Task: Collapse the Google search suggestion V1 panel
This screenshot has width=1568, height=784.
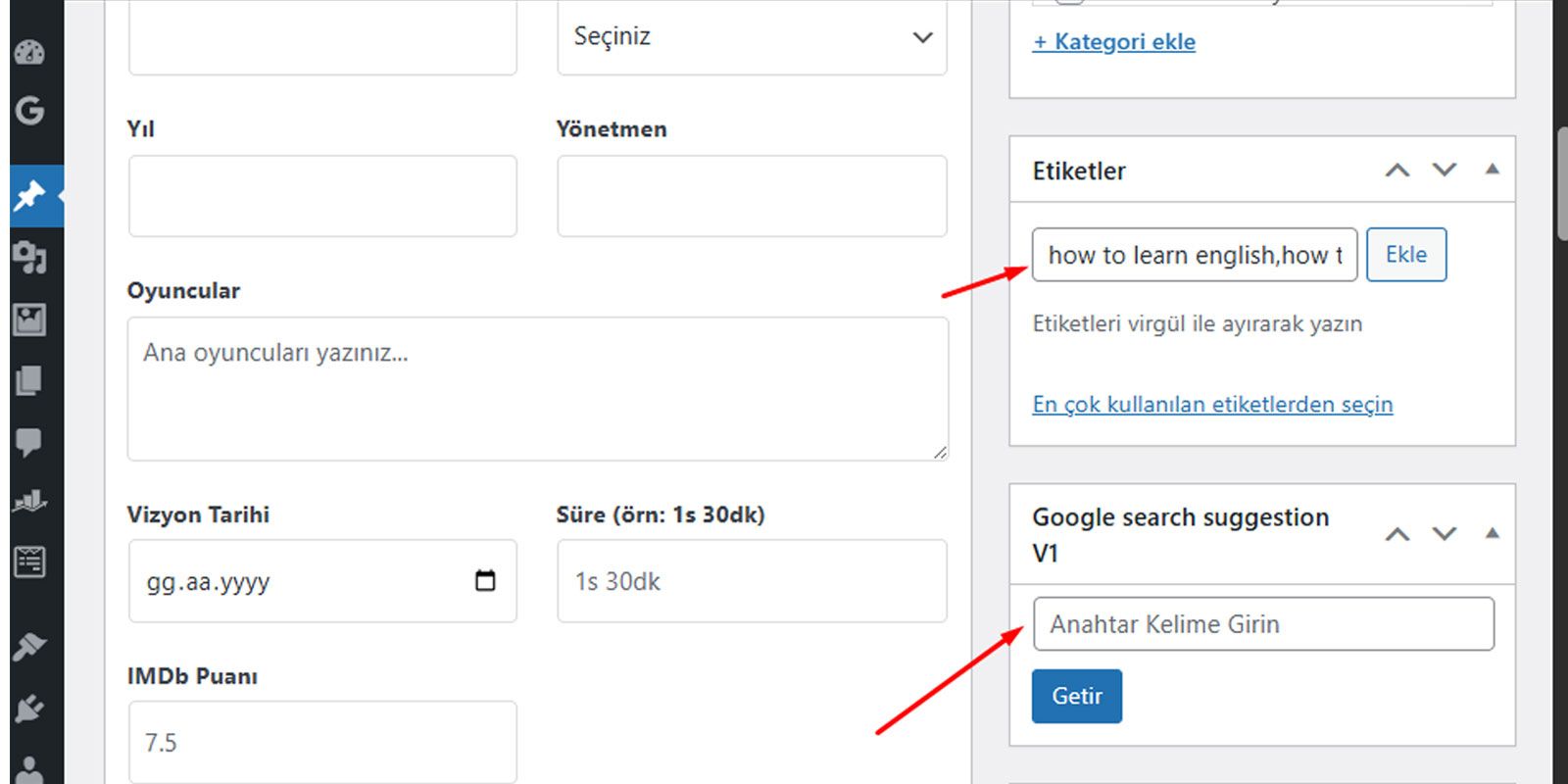Action: (x=1493, y=534)
